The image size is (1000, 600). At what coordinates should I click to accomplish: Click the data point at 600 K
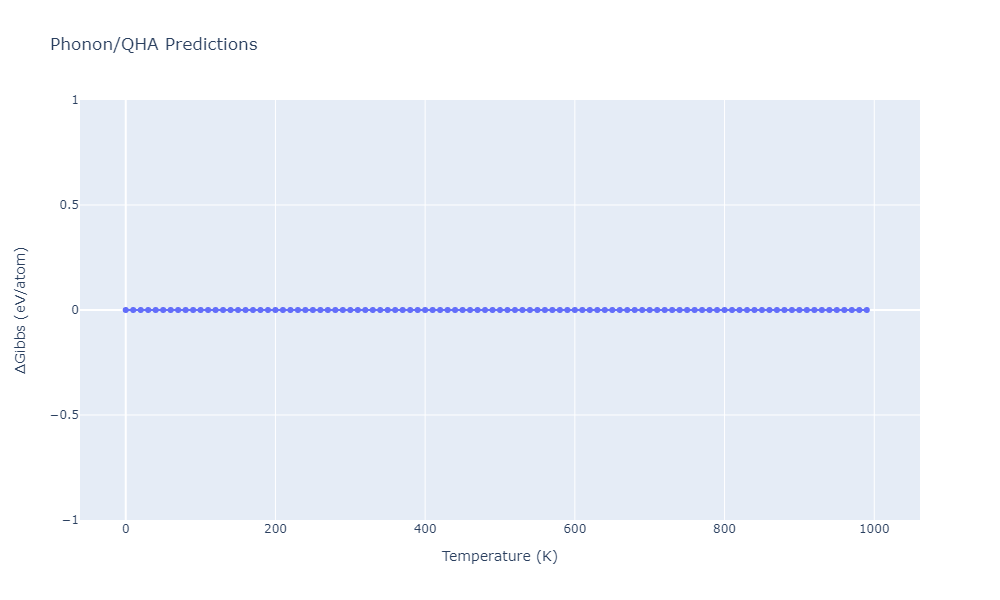[574, 310]
